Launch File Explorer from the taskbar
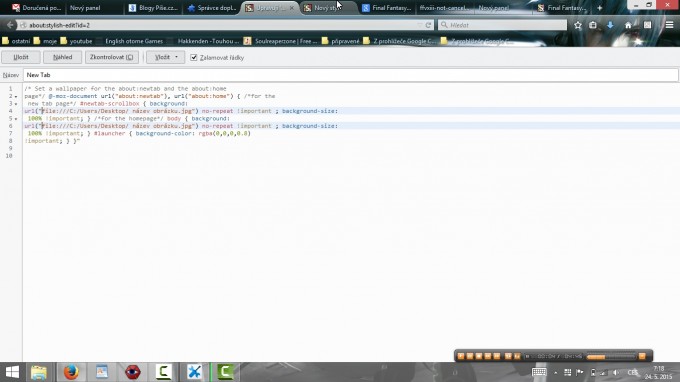The image size is (680, 382). coord(39,372)
